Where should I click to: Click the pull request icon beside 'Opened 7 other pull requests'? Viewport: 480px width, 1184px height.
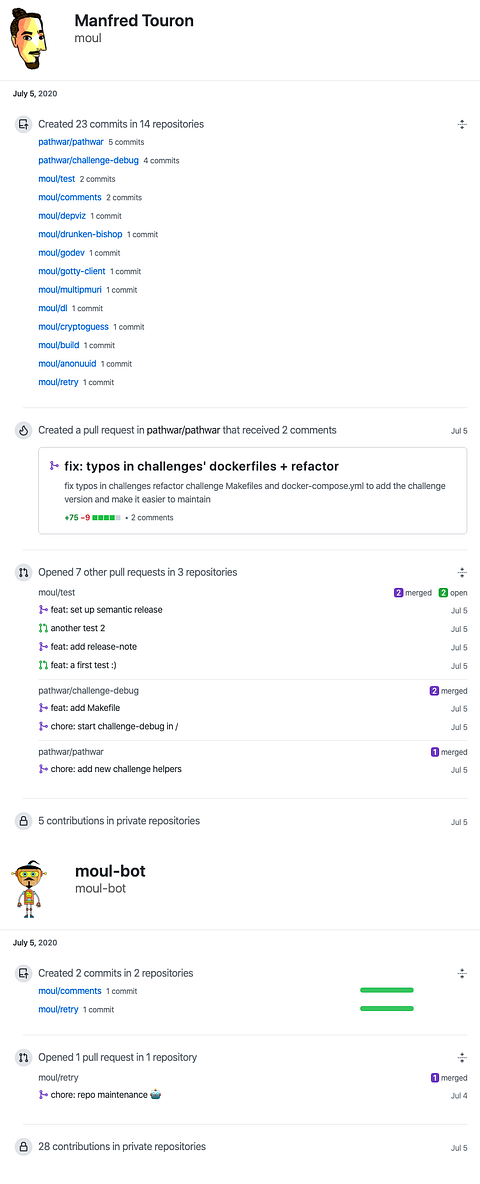point(23,572)
